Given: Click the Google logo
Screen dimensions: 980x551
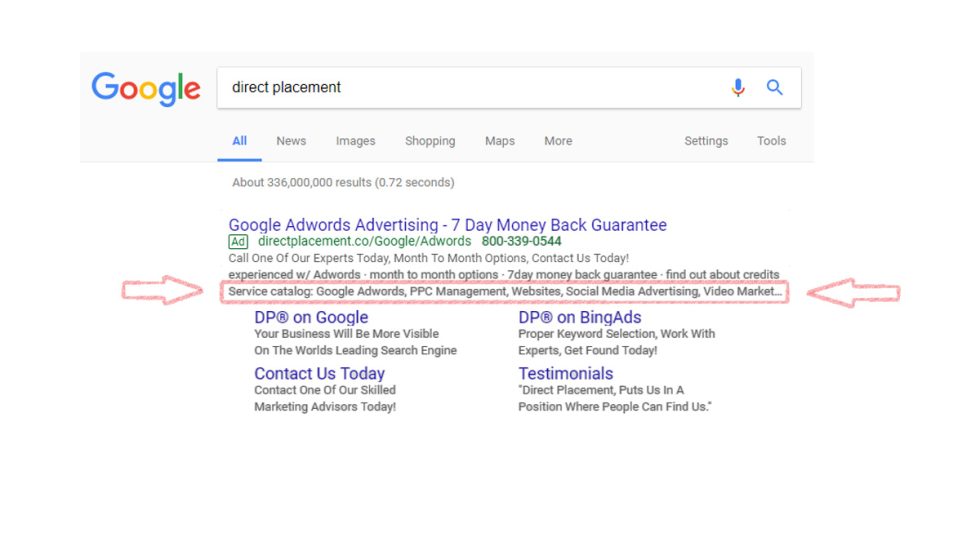Looking at the screenshot, I should [x=146, y=89].
